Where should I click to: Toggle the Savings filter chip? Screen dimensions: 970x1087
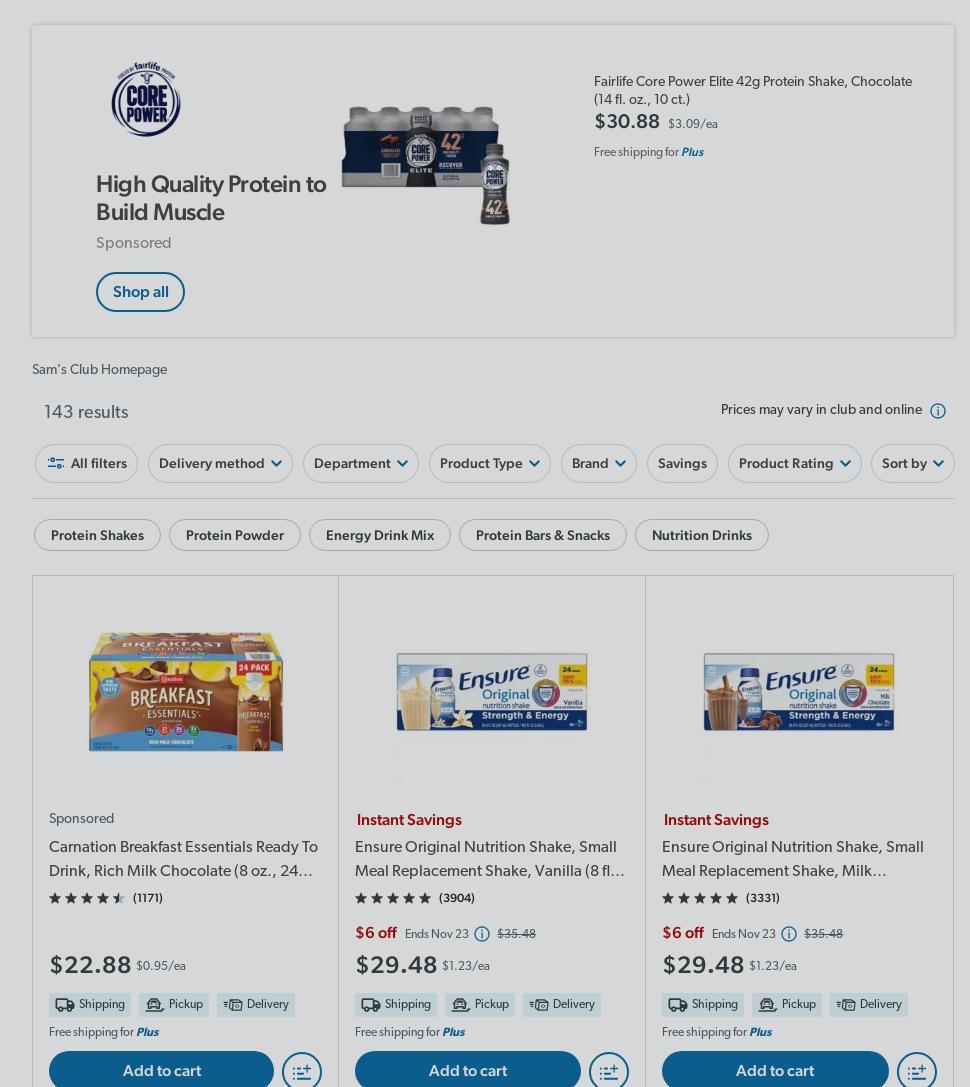682,463
